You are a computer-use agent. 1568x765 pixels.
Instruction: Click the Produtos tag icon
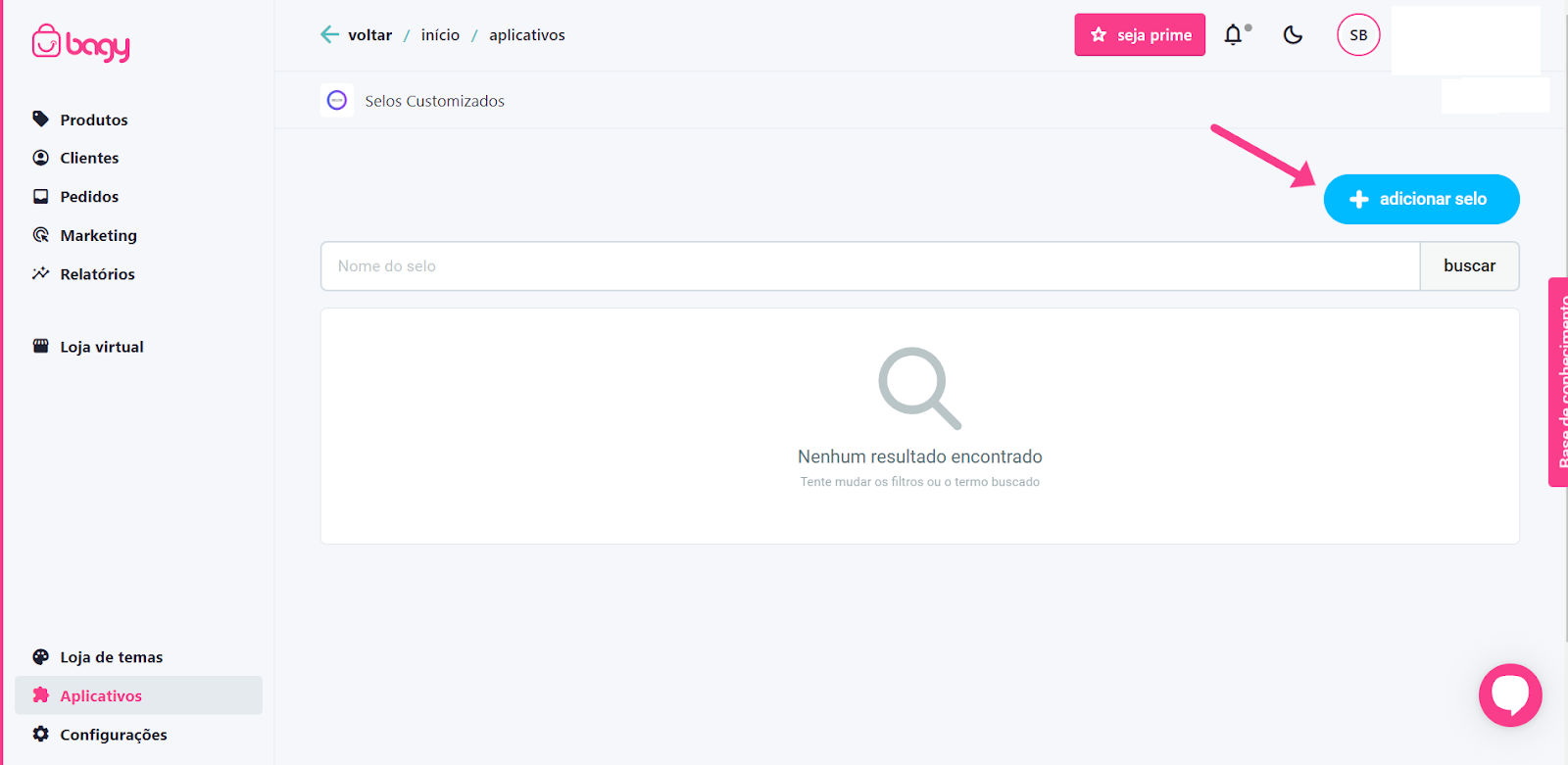[40, 120]
